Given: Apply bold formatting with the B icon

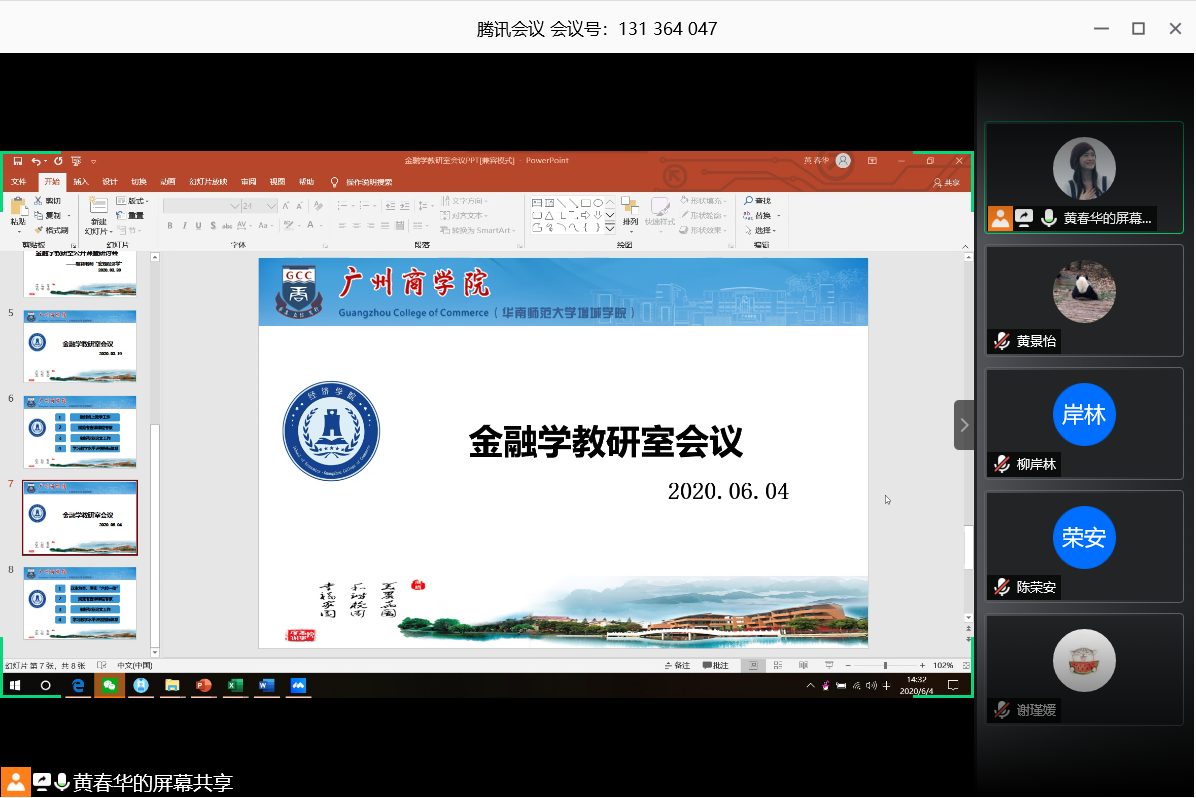Looking at the screenshot, I should coord(171,226).
